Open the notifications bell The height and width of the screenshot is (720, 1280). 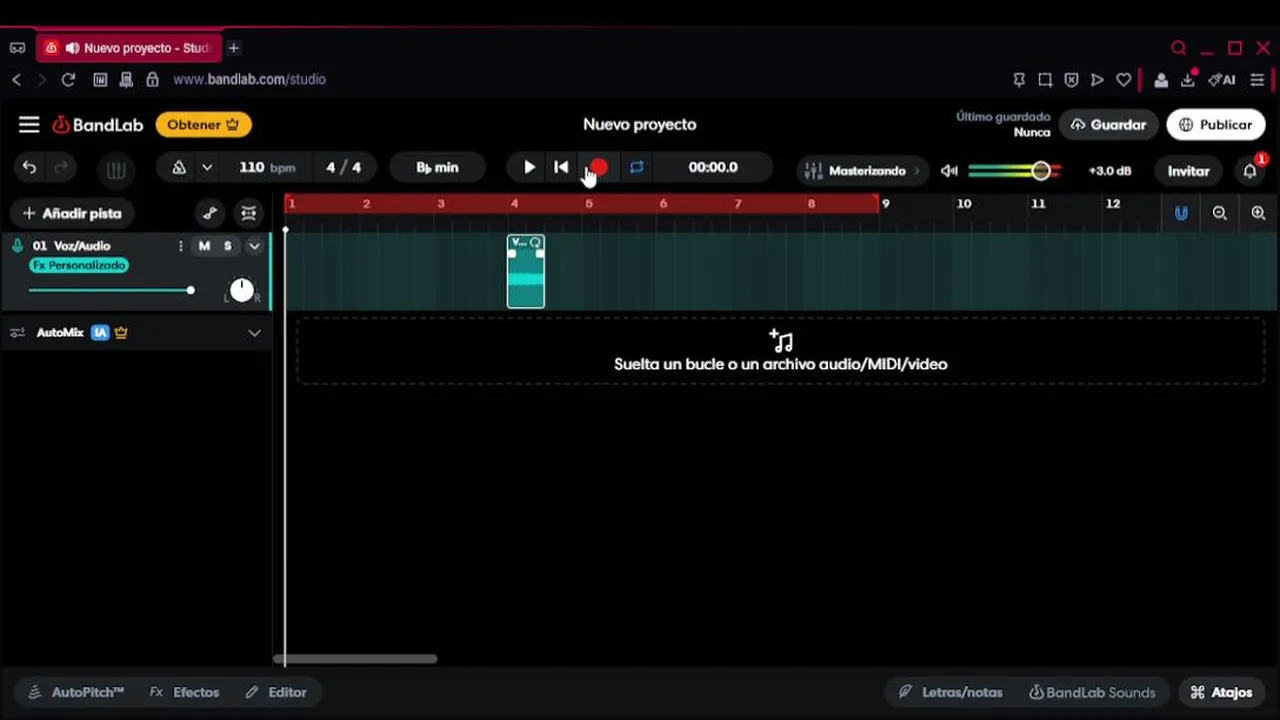pos(1250,171)
